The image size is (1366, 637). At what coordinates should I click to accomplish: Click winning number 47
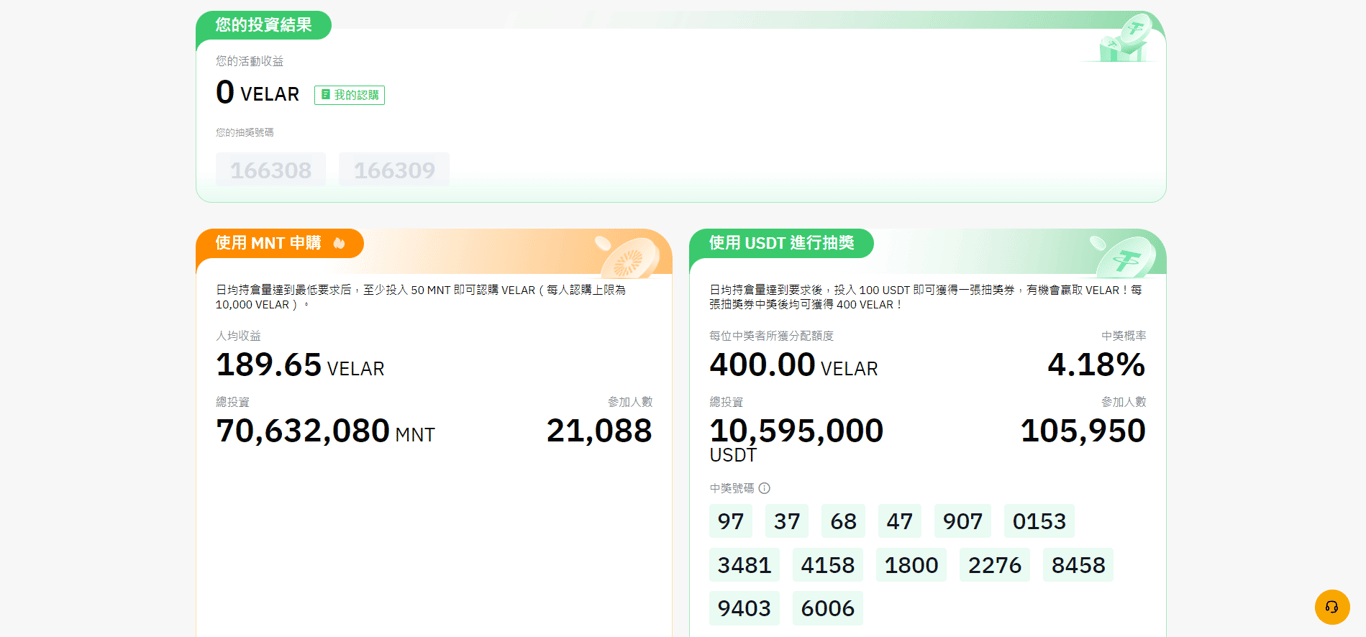900,521
